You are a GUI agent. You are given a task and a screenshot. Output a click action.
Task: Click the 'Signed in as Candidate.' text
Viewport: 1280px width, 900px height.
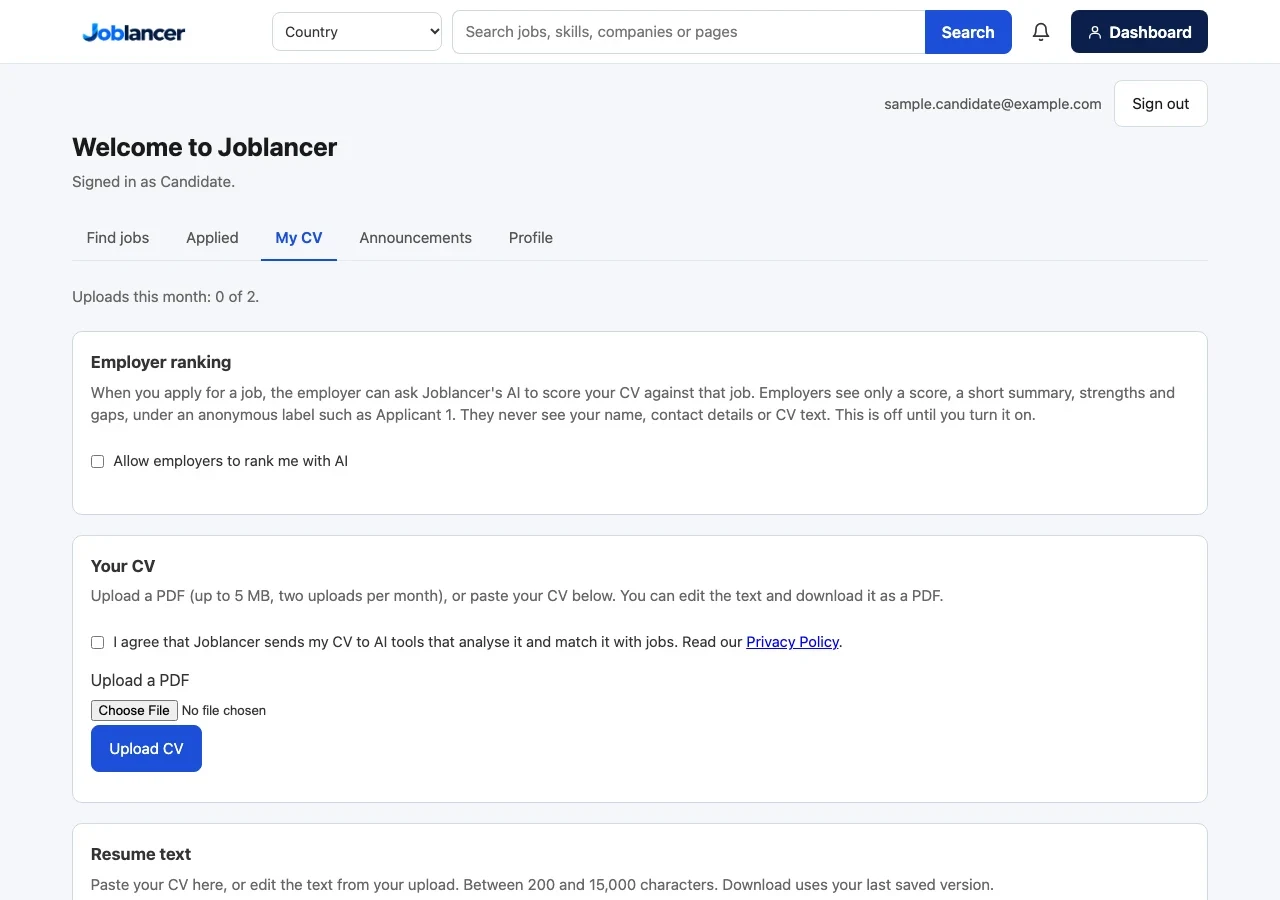coord(154,182)
